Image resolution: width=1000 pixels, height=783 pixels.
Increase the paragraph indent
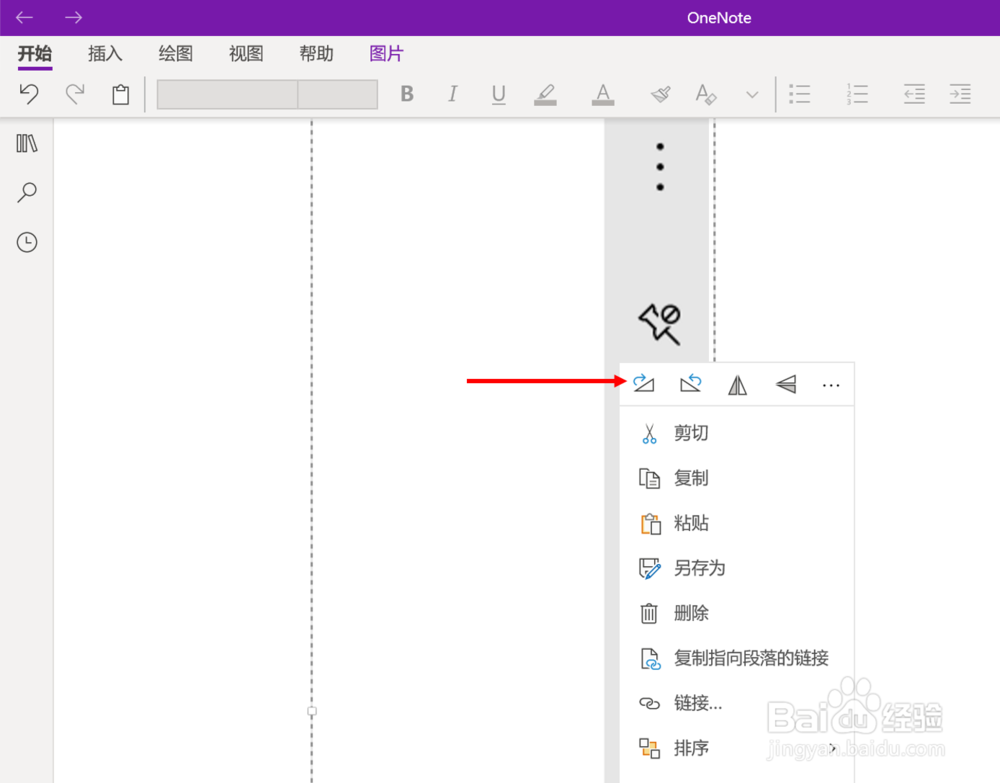[960, 94]
